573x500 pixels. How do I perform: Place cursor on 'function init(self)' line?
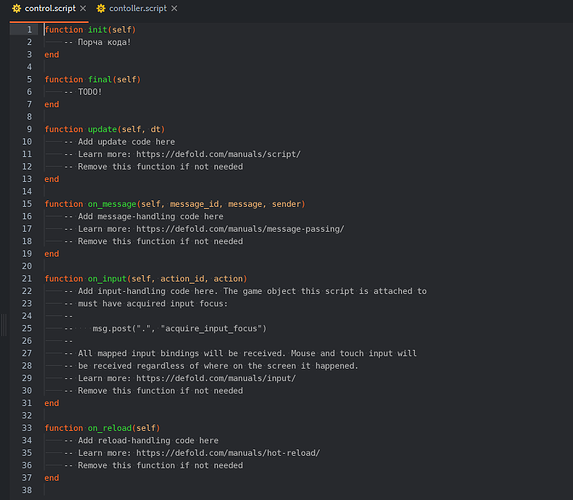[x=90, y=30]
